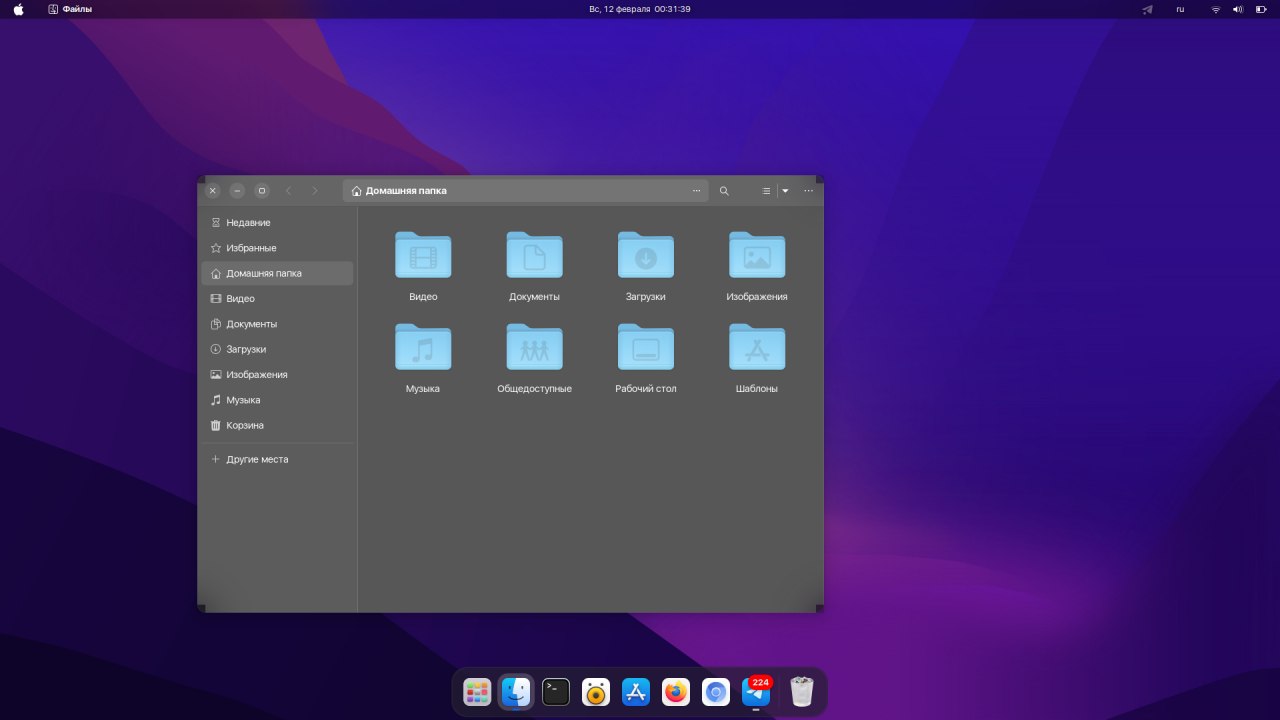The width and height of the screenshot is (1280, 720).
Task: Open the Общедоступные folder
Action: pyautogui.click(x=534, y=348)
